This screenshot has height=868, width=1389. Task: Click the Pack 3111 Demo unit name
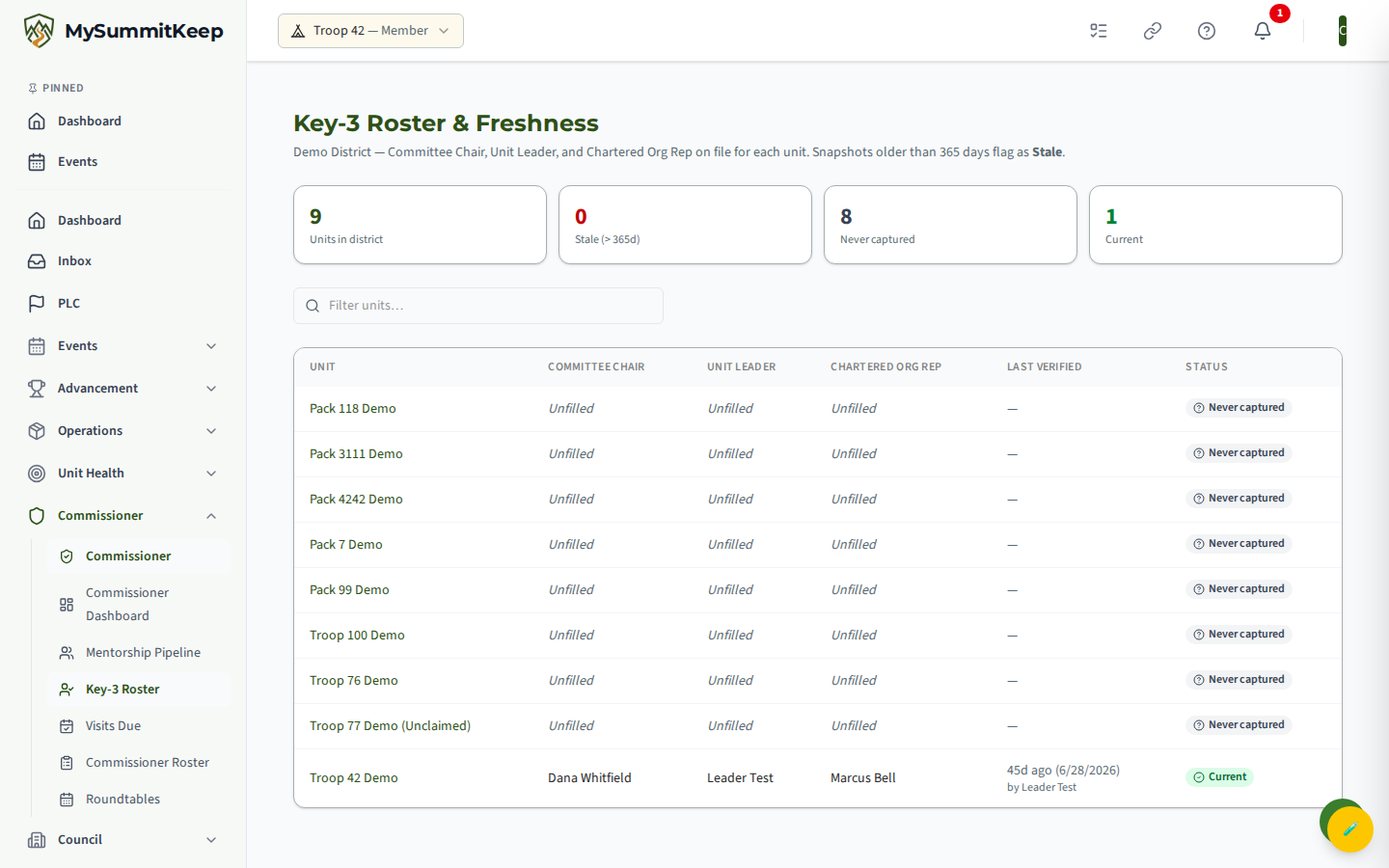click(x=356, y=454)
